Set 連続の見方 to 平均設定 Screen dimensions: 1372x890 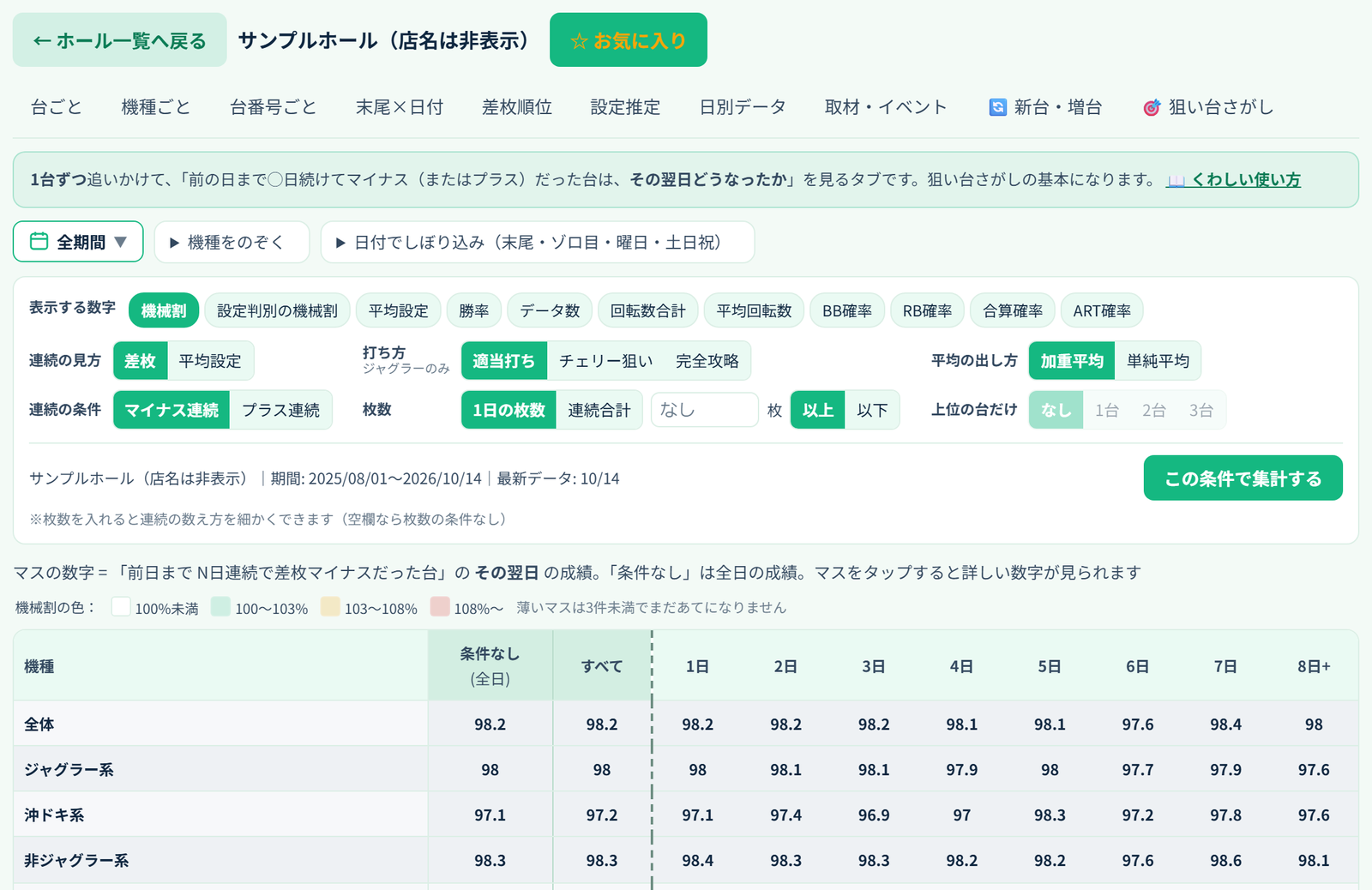coord(210,361)
